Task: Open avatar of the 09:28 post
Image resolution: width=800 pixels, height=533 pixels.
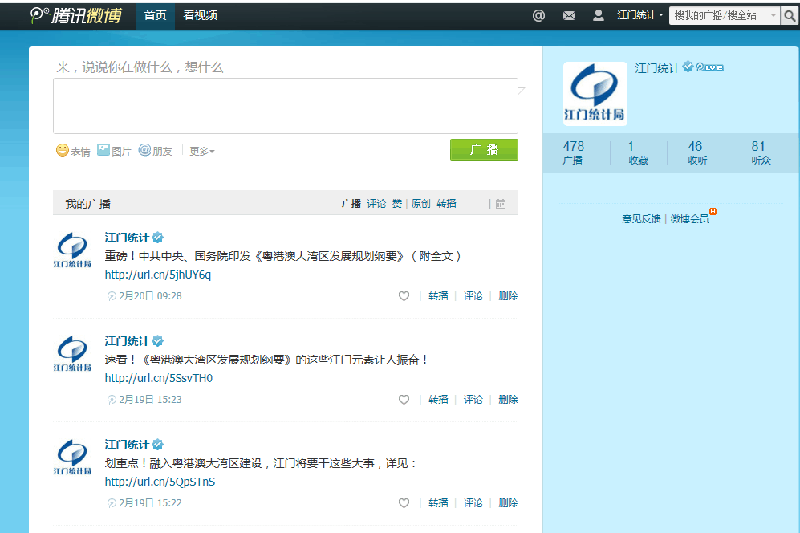Action: (x=72, y=250)
